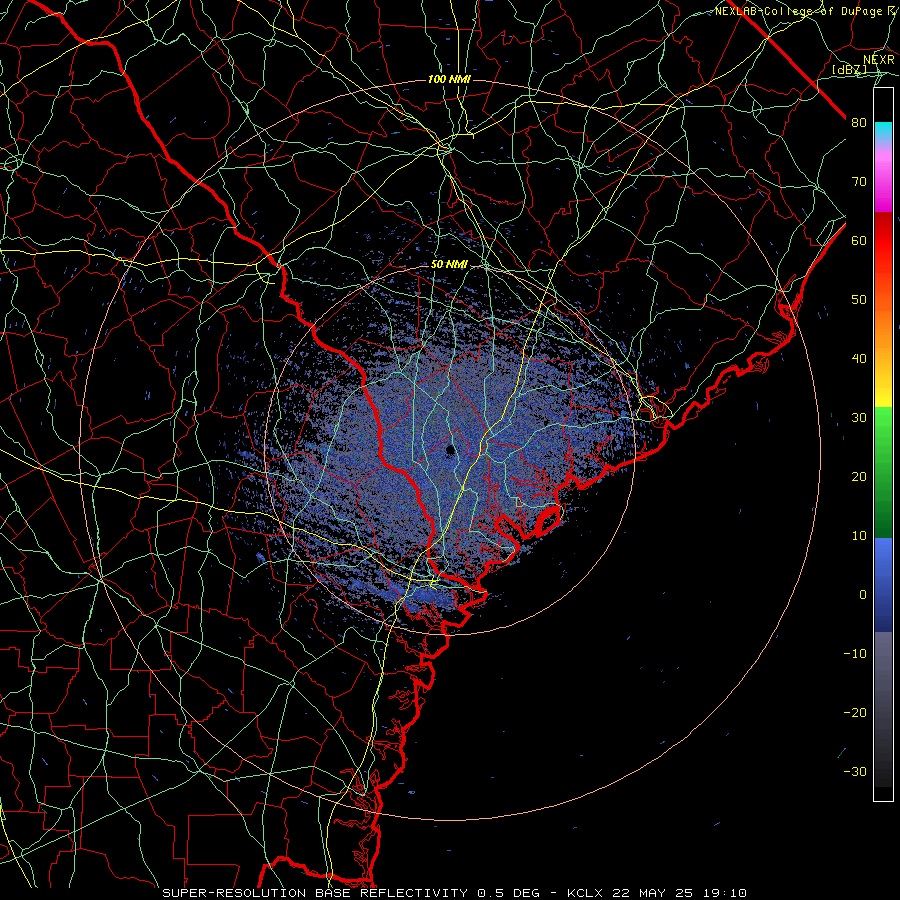900x900 pixels.
Task: Click the 30 dBZ value on the legend
Action: click(x=859, y=418)
